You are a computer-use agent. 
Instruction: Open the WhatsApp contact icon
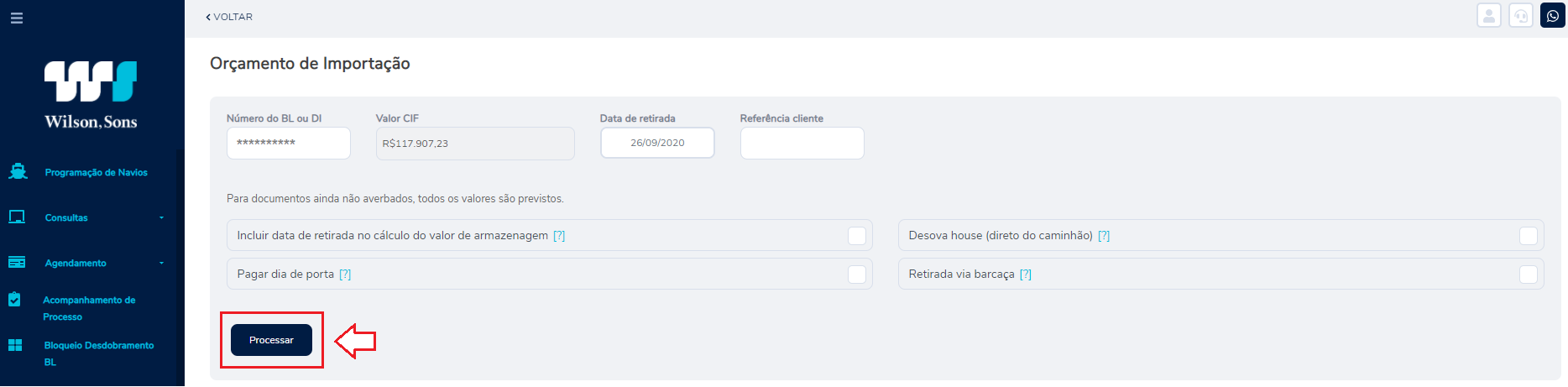(x=1552, y=16)
